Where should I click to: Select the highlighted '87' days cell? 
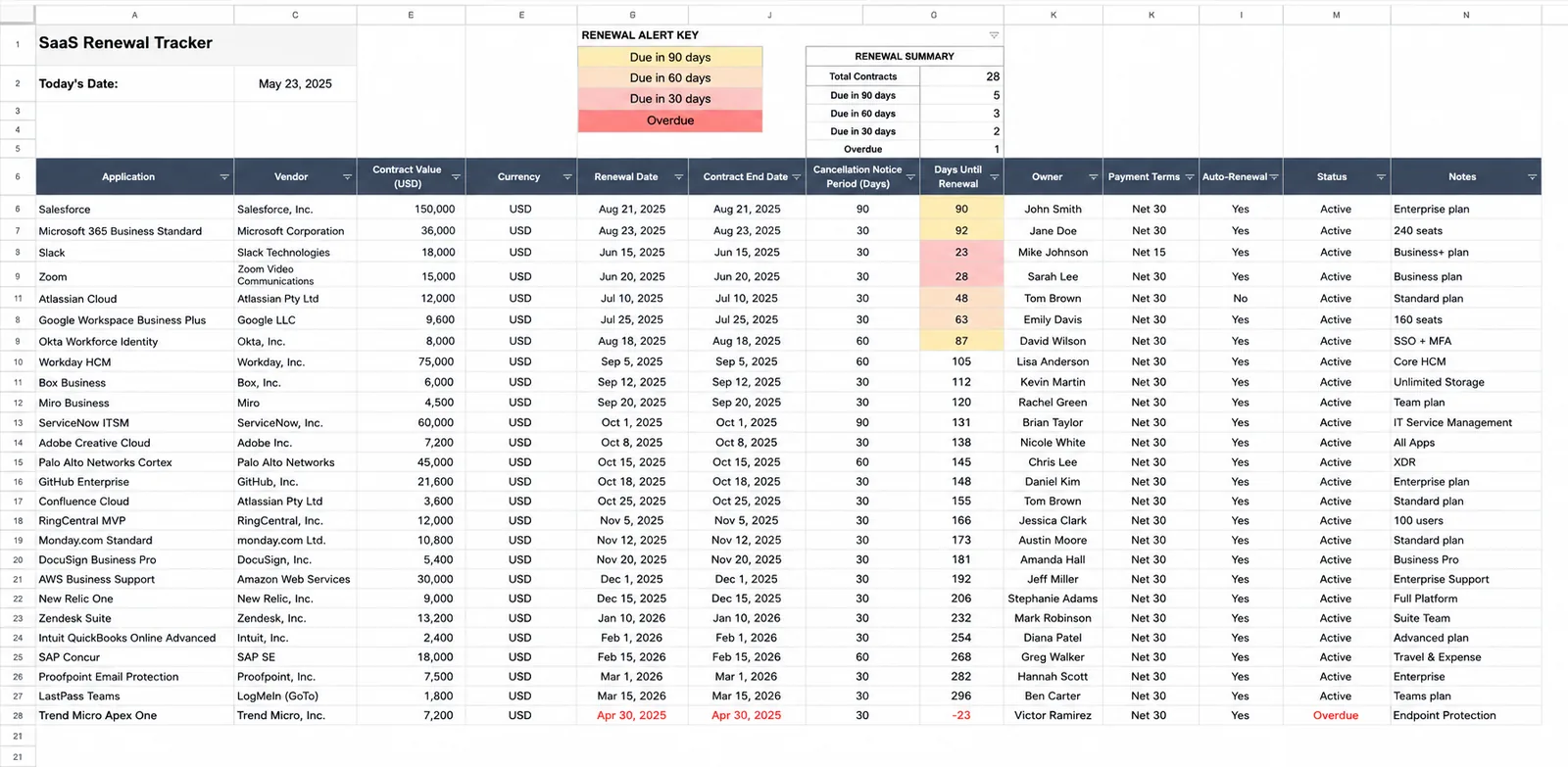tap(961, 342)
